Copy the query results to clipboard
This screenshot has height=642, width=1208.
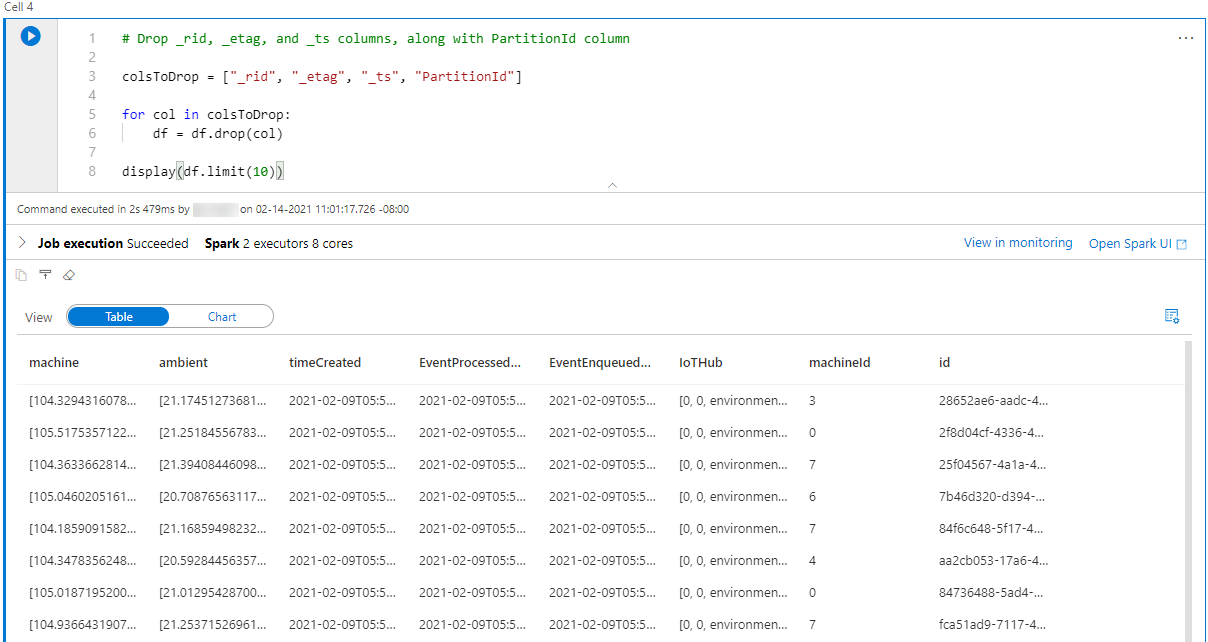21,275
